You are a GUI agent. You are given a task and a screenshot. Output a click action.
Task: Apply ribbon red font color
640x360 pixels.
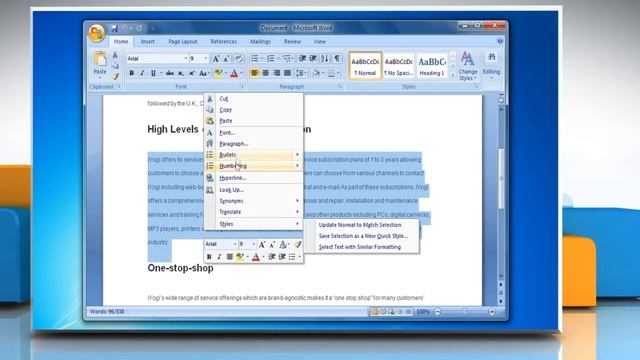point(234,73)
